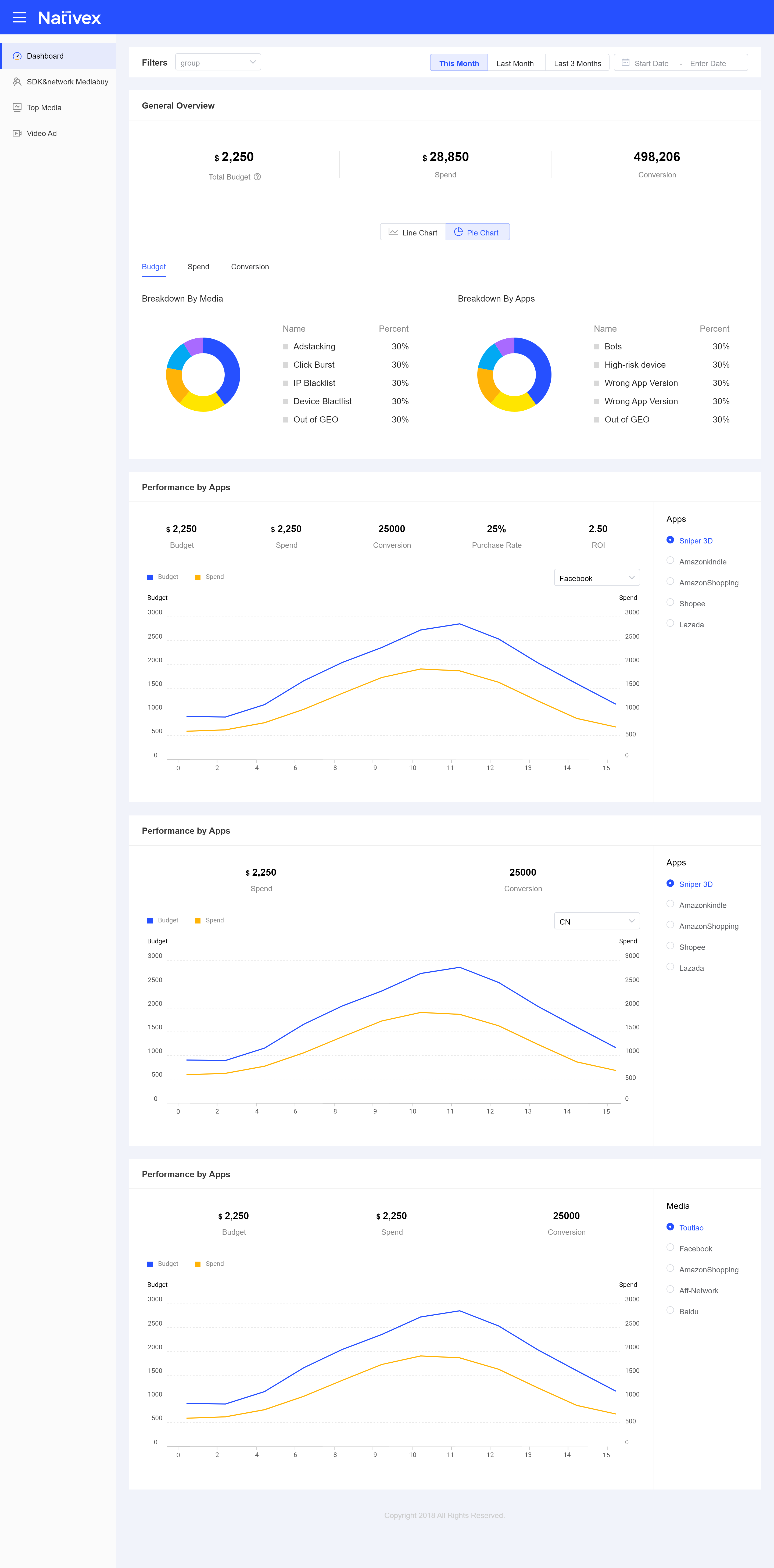
Task: Select the Spend tab
Action: (198, 267)
